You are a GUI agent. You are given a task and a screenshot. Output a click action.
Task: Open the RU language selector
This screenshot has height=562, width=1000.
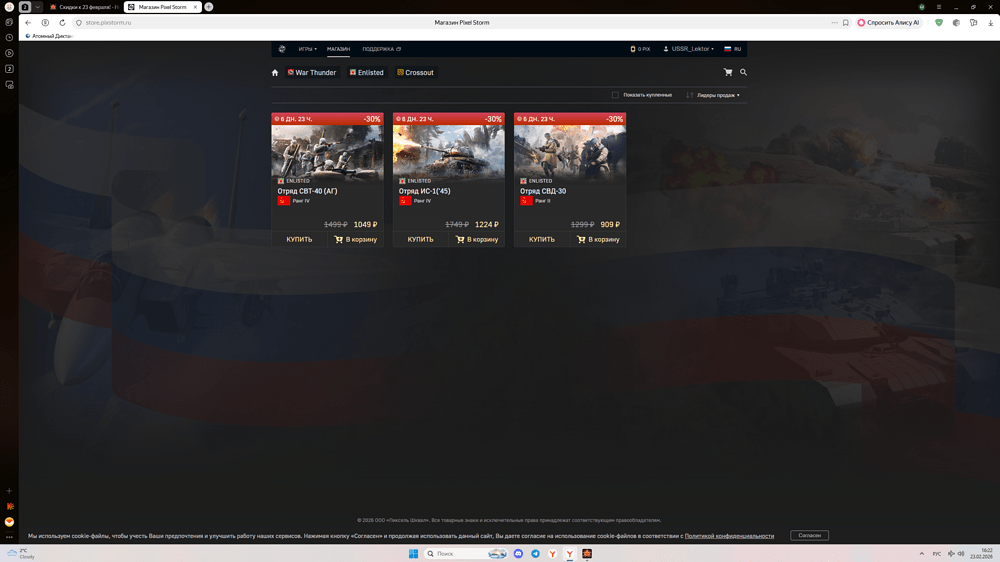point(733,49)
